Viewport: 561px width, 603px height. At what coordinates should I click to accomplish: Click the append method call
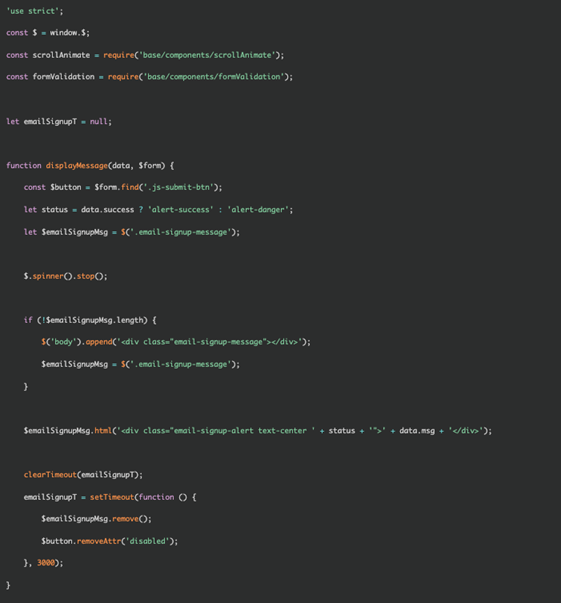99,342
